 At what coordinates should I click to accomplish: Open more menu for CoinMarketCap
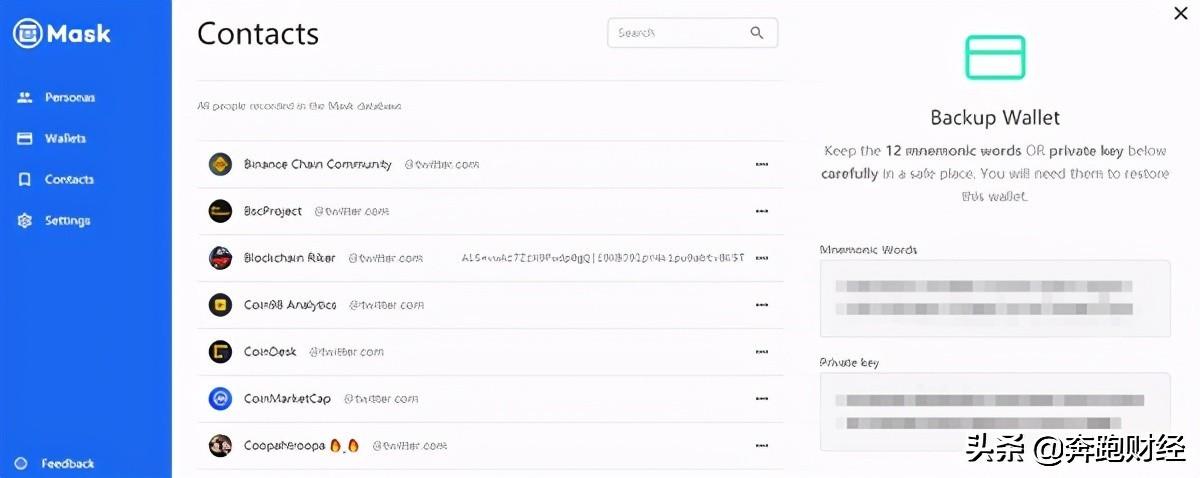pyautogui.click(x=762, y=399)
